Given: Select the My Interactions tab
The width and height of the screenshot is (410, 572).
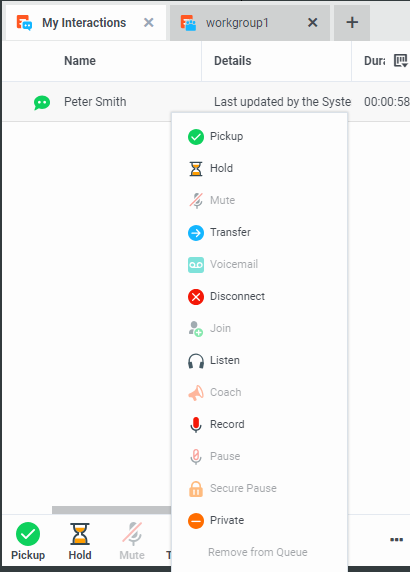Looking at the screenshot, I should (x=84, y=23).
